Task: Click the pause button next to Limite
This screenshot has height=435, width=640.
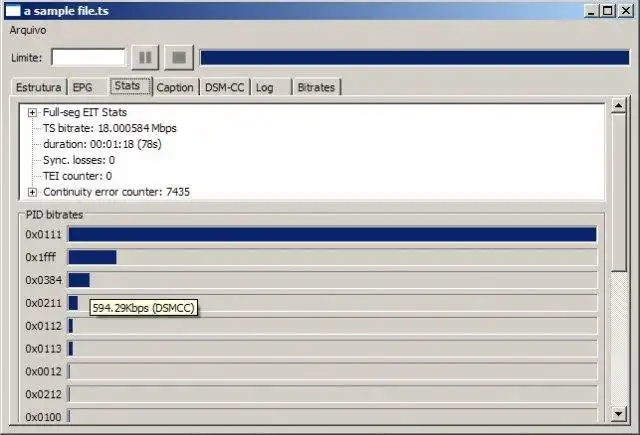Action: tap(145, 58)
